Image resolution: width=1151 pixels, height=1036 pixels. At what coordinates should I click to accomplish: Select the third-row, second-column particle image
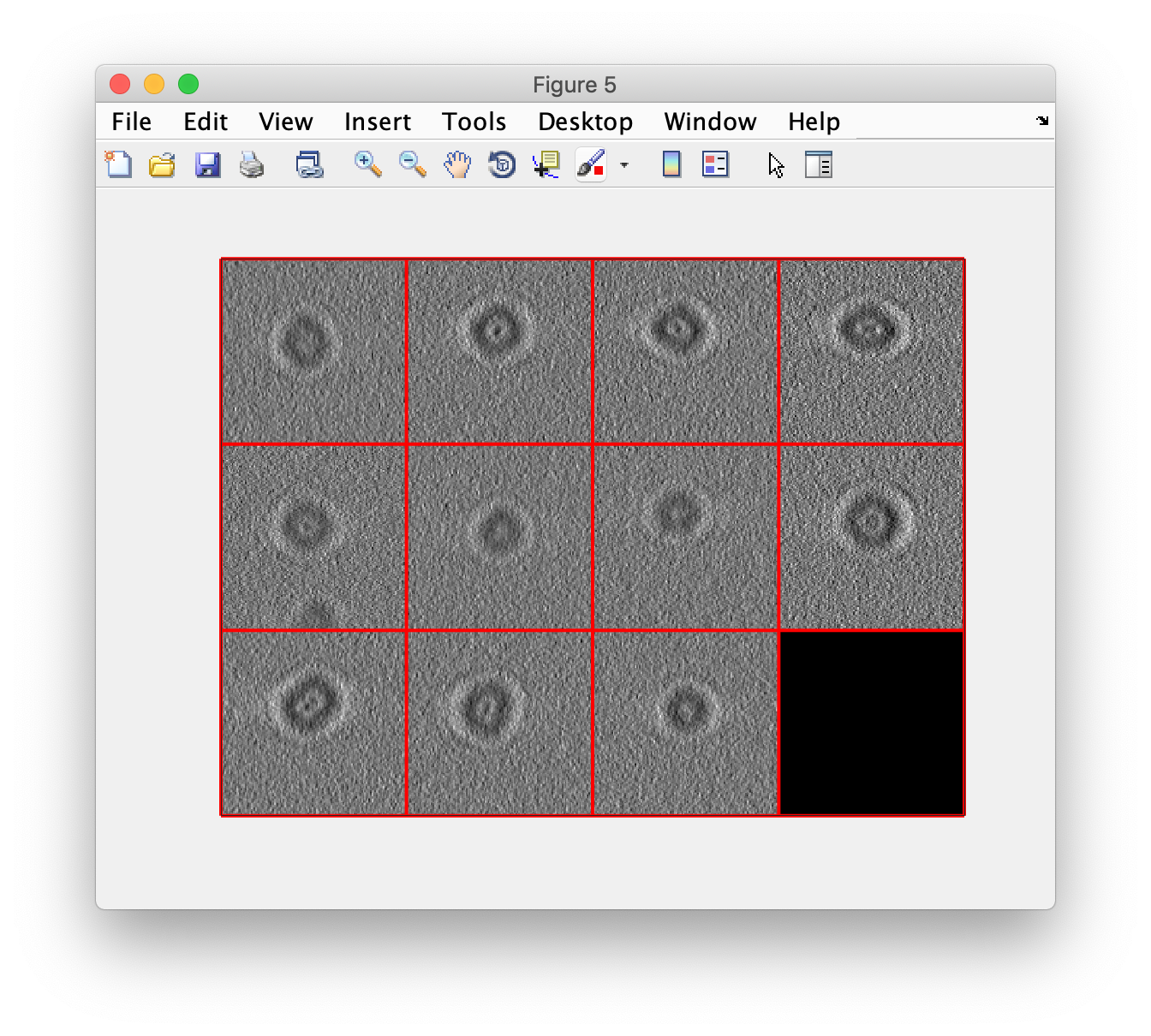click(499, 723)
